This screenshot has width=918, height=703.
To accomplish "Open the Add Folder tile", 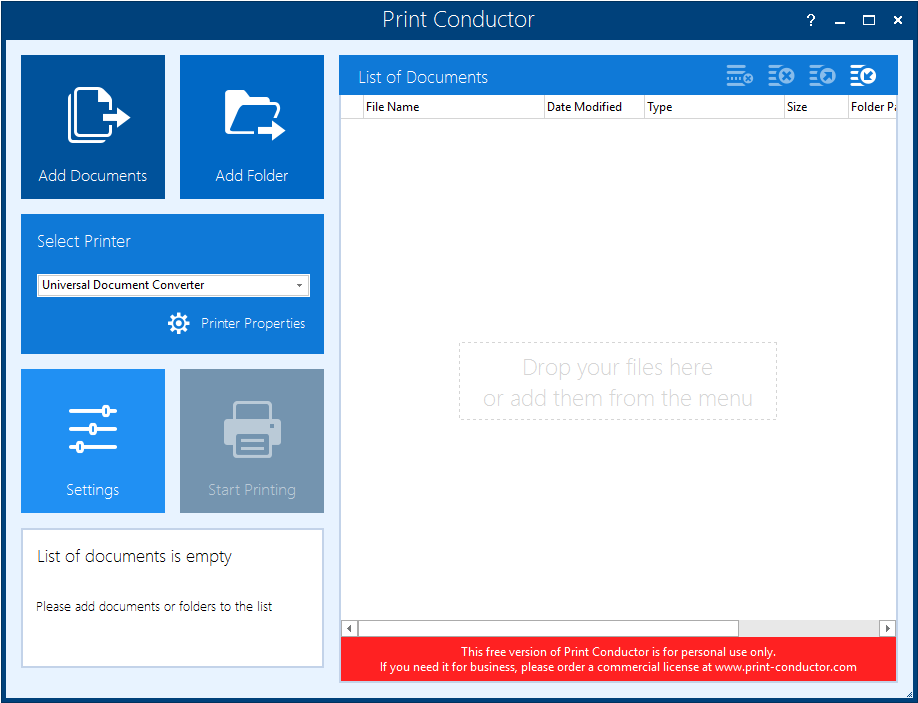I will coord(252,127).
